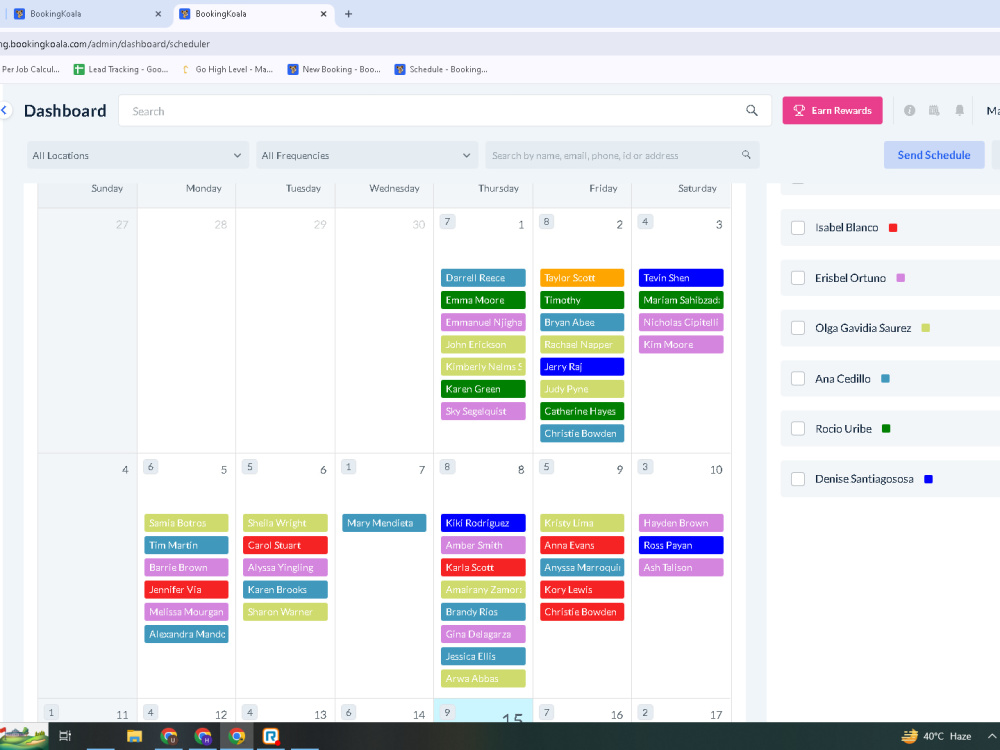Open the info icon in the header
Screen dimensions: 1000x750
click(x=909, y=110)
